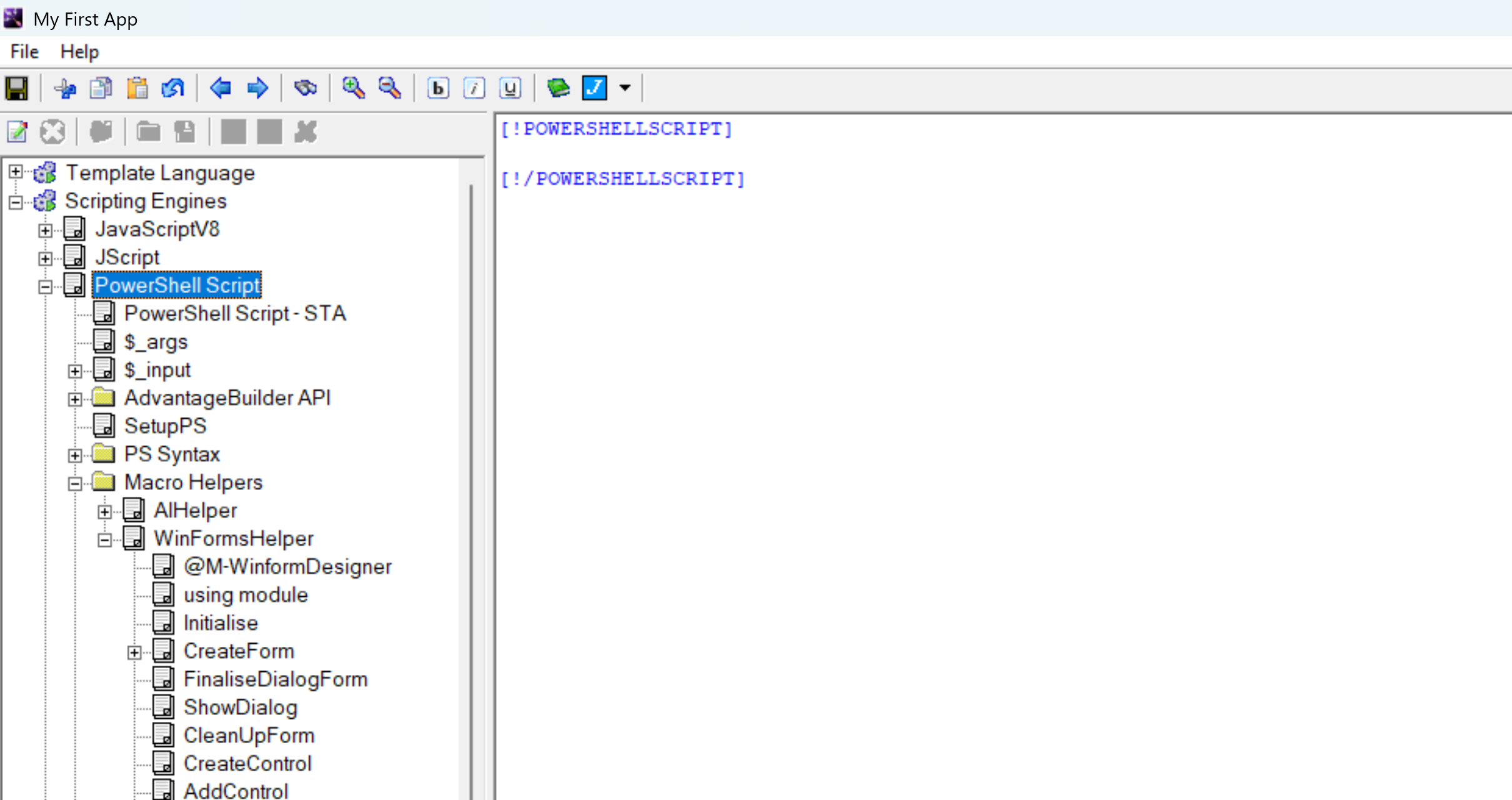
Task: Select the Template Language tree item
Action: coord(161,172)
